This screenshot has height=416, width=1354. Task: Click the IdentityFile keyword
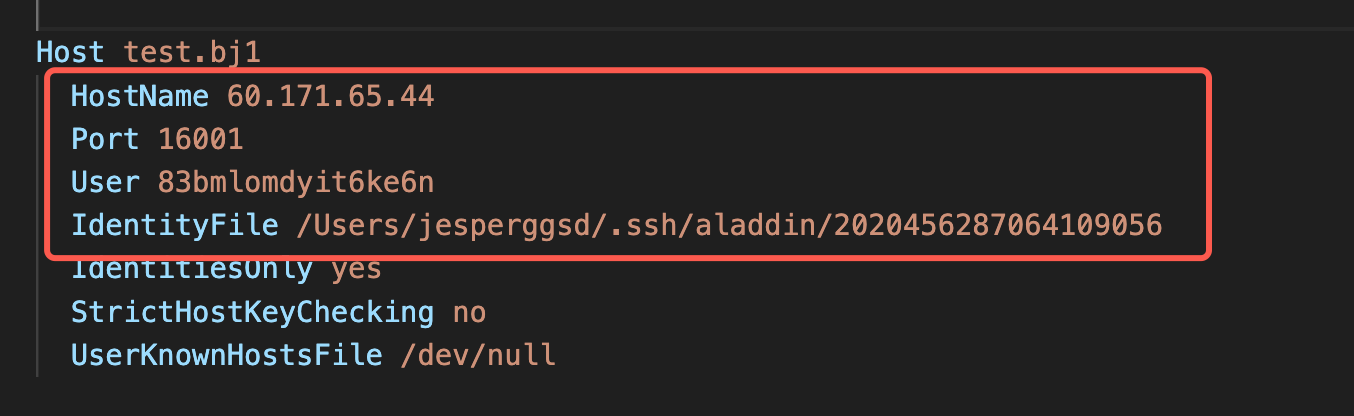coord(175,226)
